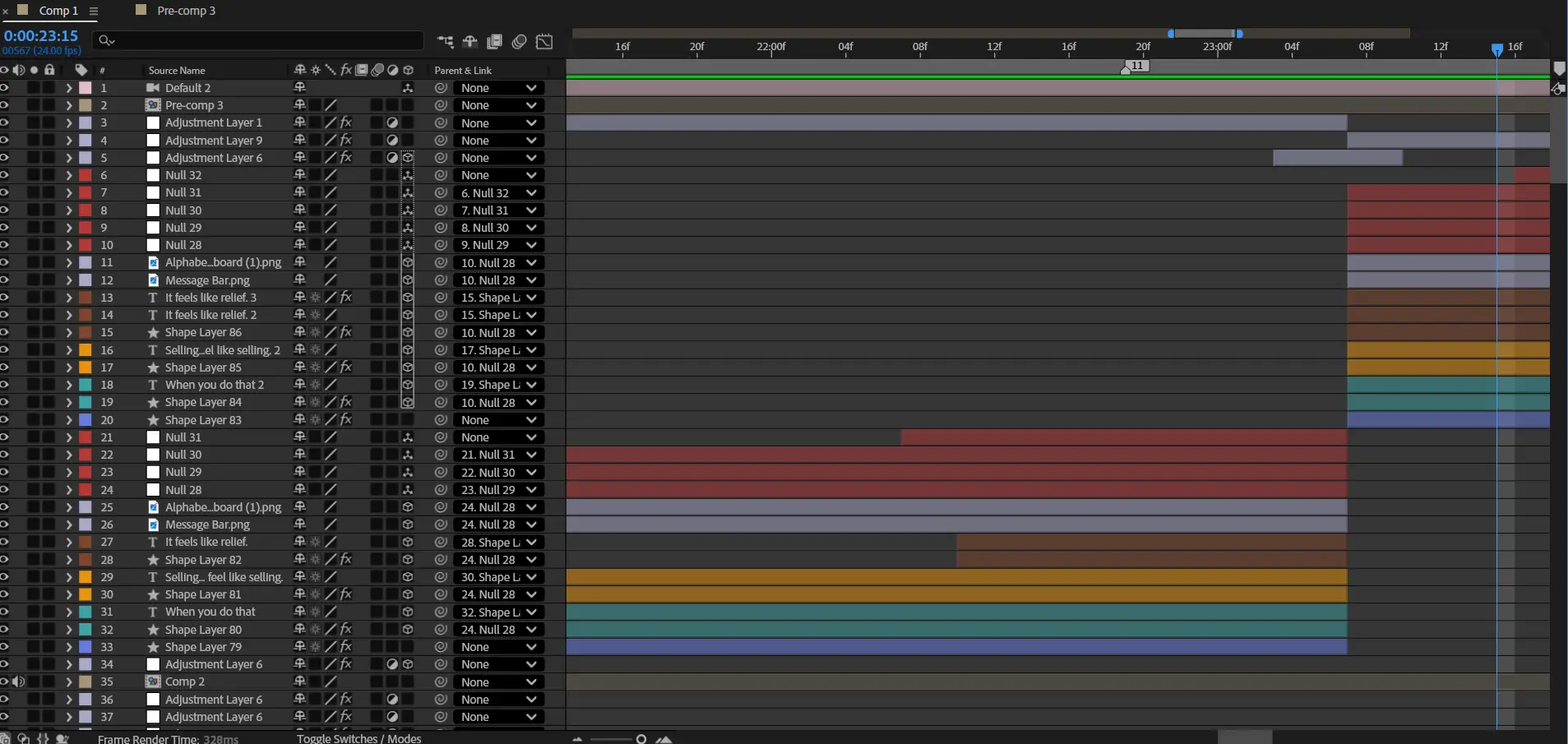Expand the Pre-comp 3 layer properties
Viewport: 1568px width, 744px height.
[x=69, y=105]
